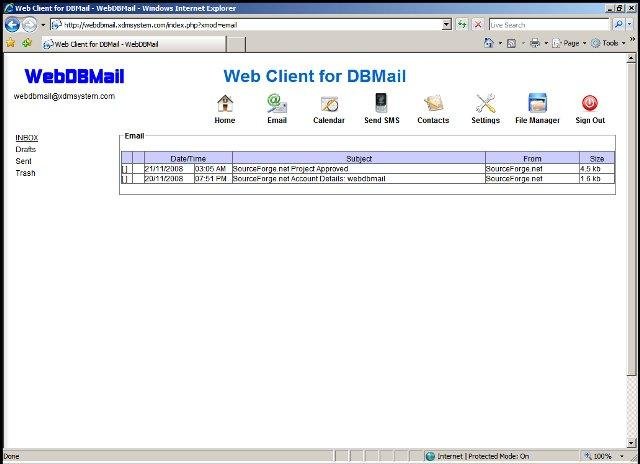Open a new blank browser tab
The width and height of the screenshot is (640, 464).
click(236, 44)
